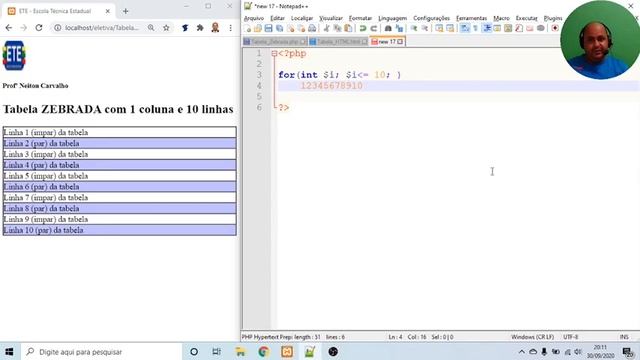Open the Formatar menu

pyautogui.click(x=360, y=18)
